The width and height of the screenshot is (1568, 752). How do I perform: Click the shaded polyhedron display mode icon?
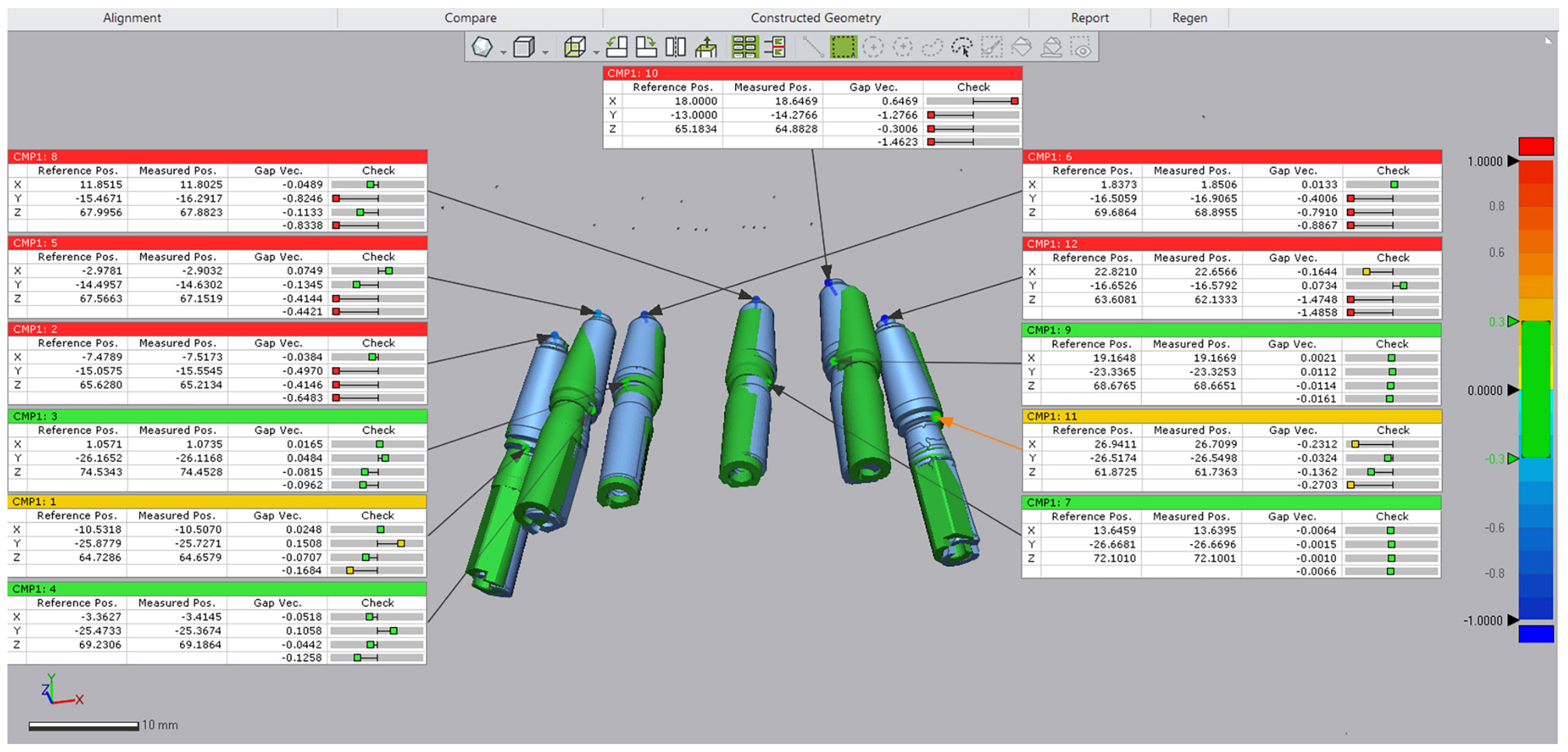pyautogui.click(x=482, y=47)
